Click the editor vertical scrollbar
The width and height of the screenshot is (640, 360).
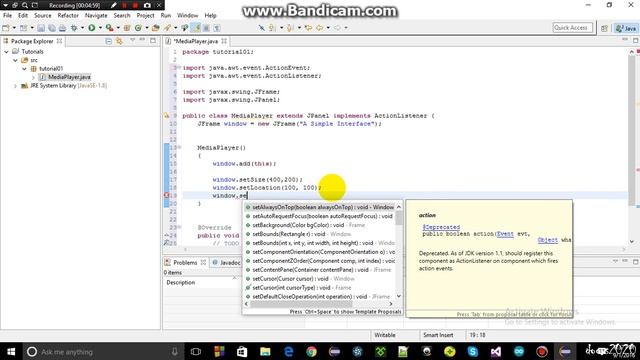pos(632,131)
